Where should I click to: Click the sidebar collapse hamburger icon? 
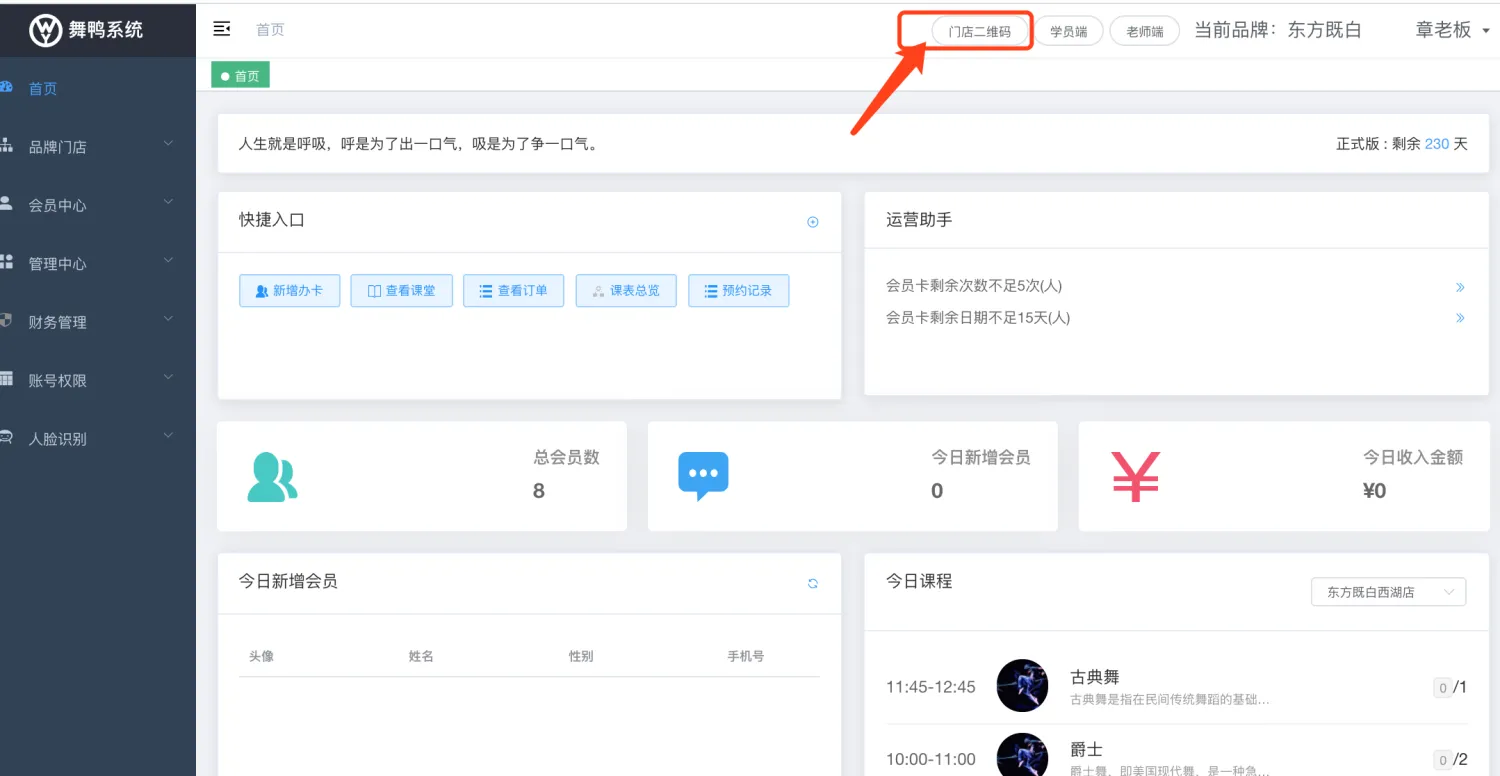point(222,29)
